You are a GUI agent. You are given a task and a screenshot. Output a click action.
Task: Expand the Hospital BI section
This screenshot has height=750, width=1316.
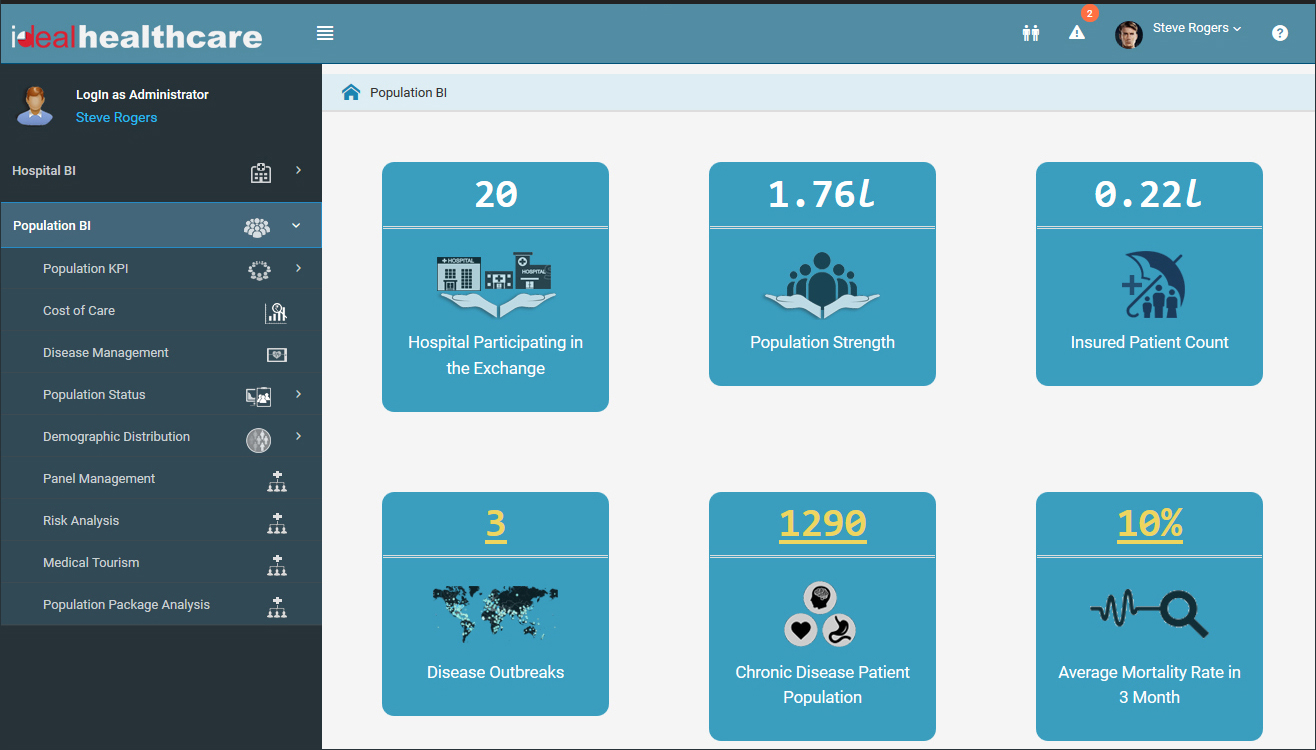click(160, 171)
